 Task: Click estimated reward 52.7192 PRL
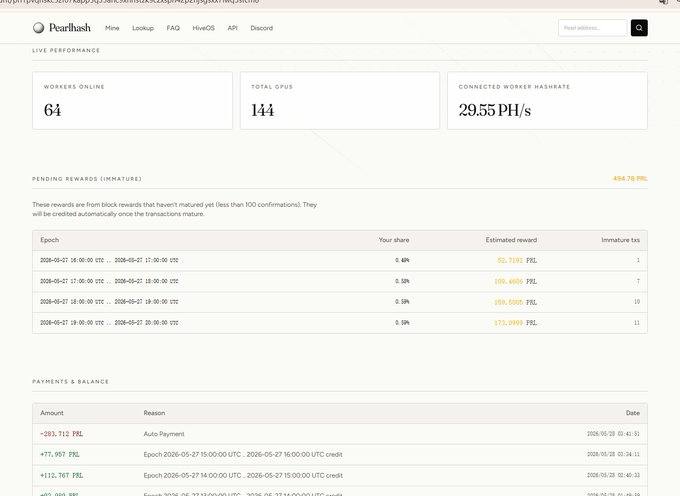(x=517, y=261)
